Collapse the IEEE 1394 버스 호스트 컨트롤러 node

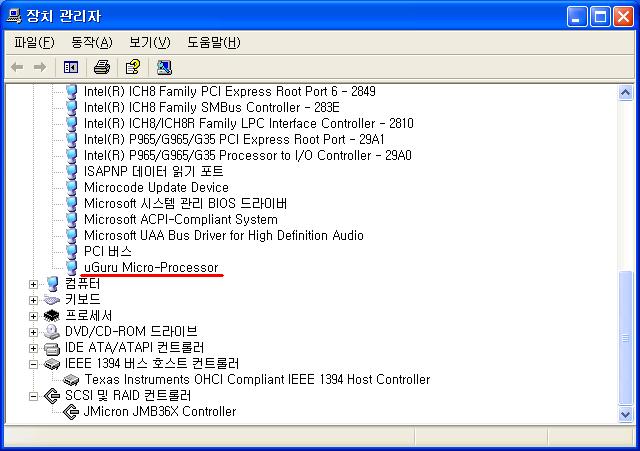pos(33,364)
